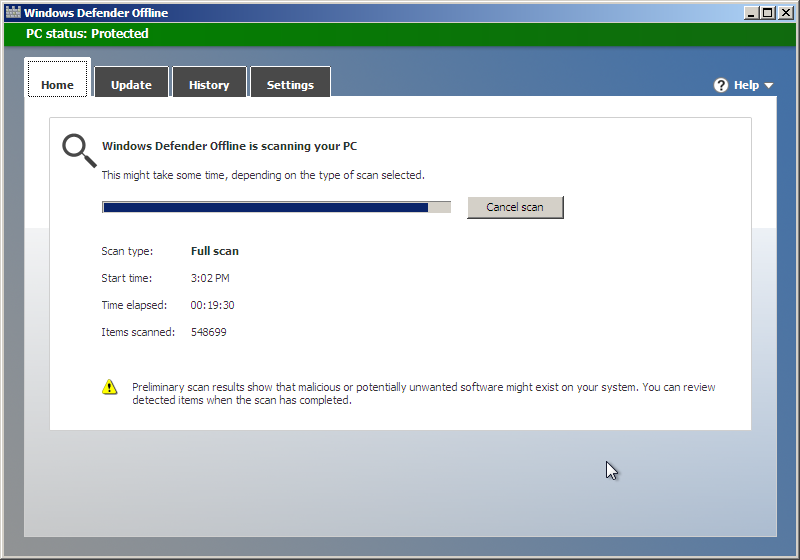Minimize the Windows Defender Offline window
Viewport: 800px width, 560px height.
(750, 13)
